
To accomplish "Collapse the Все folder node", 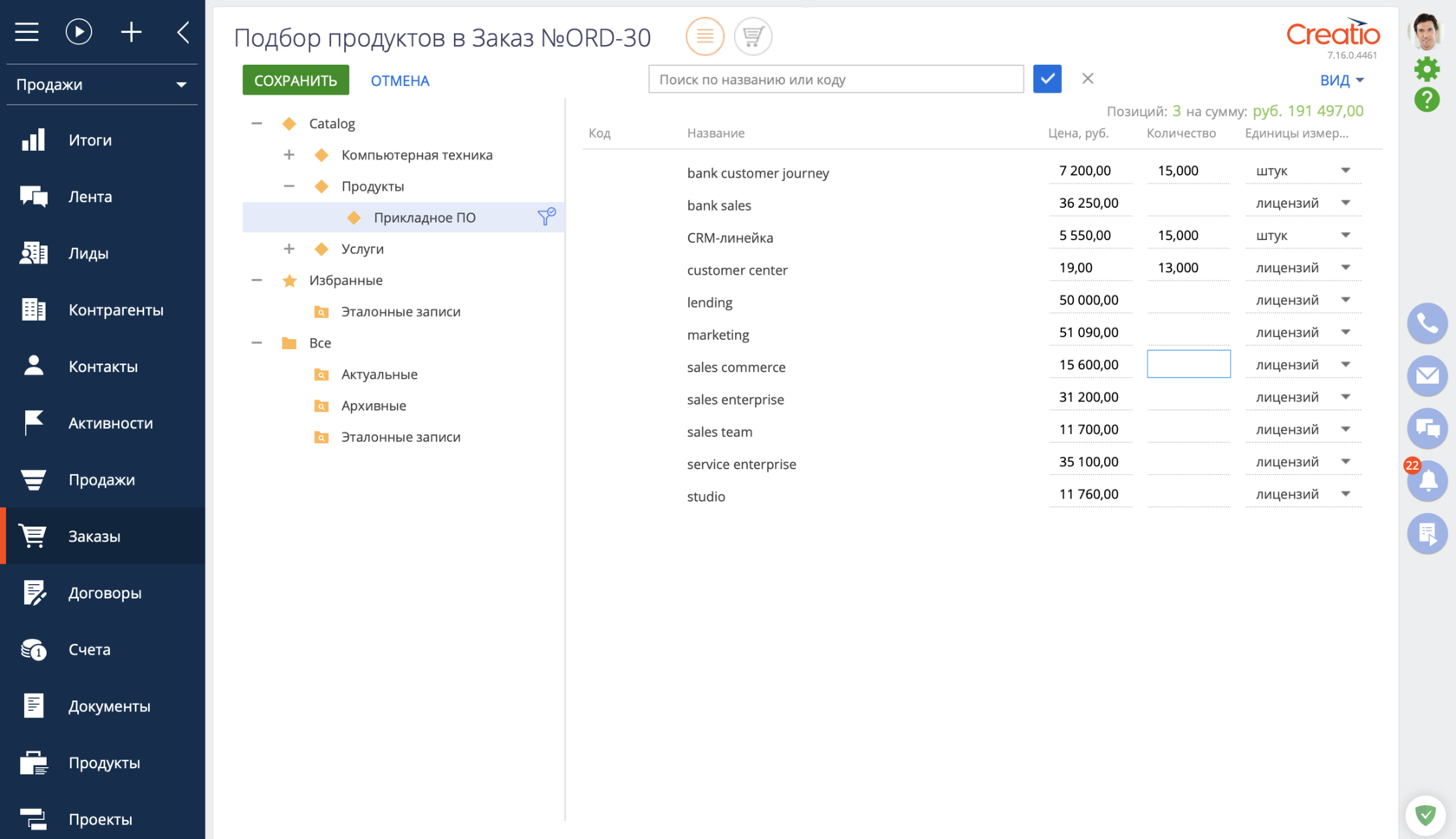I will pos(257,342).
